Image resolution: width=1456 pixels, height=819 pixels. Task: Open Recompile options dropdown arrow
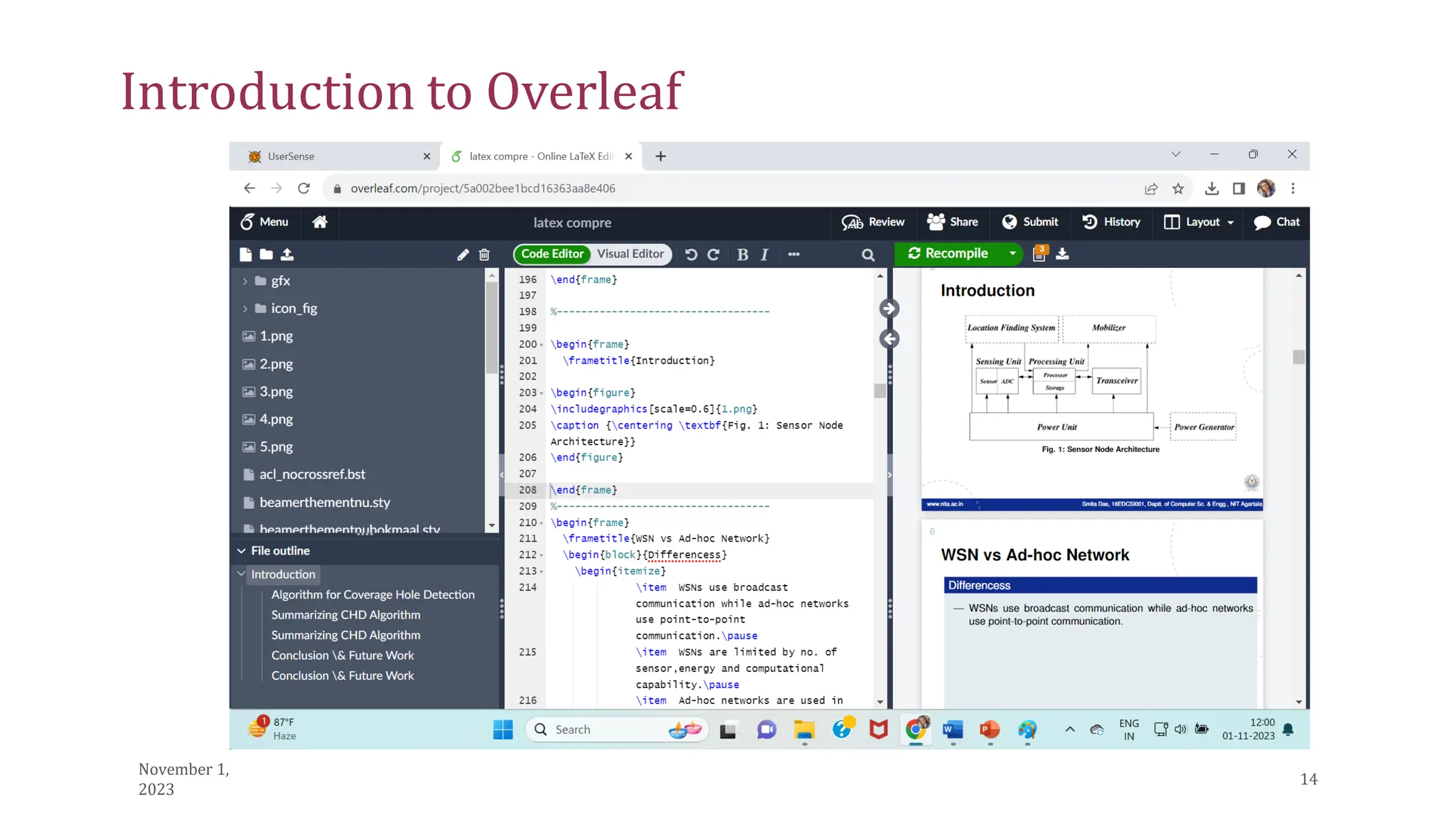coord(1012,254)
